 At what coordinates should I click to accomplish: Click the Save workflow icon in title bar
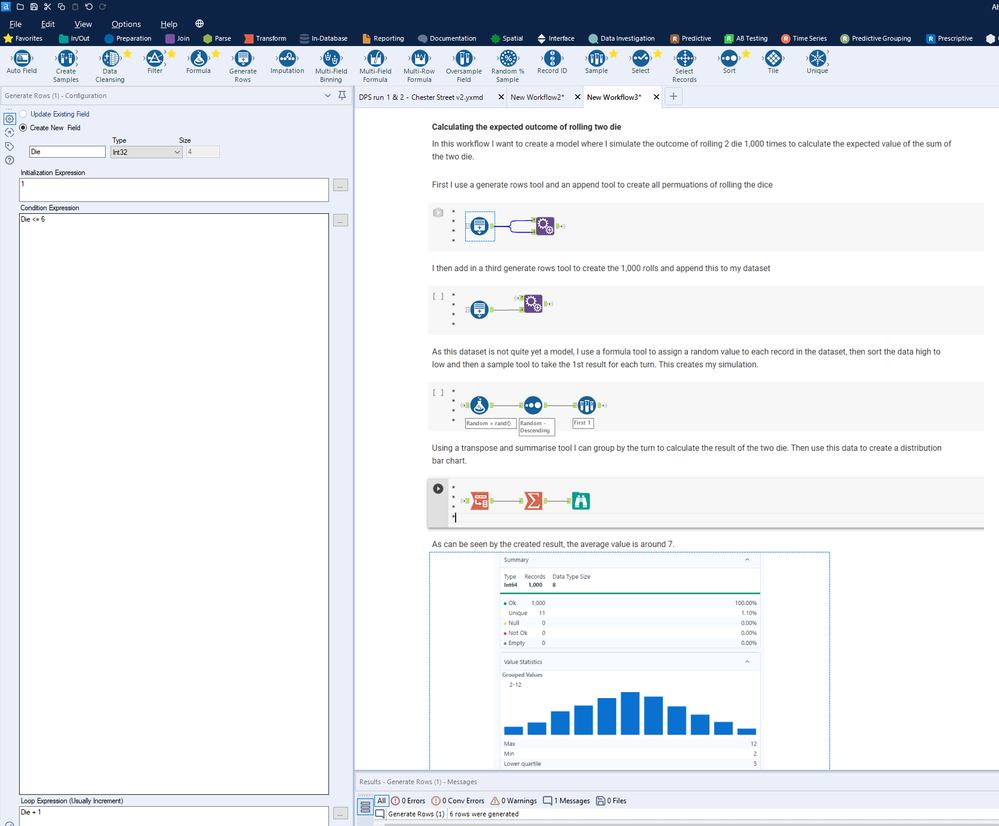(34, 6)
